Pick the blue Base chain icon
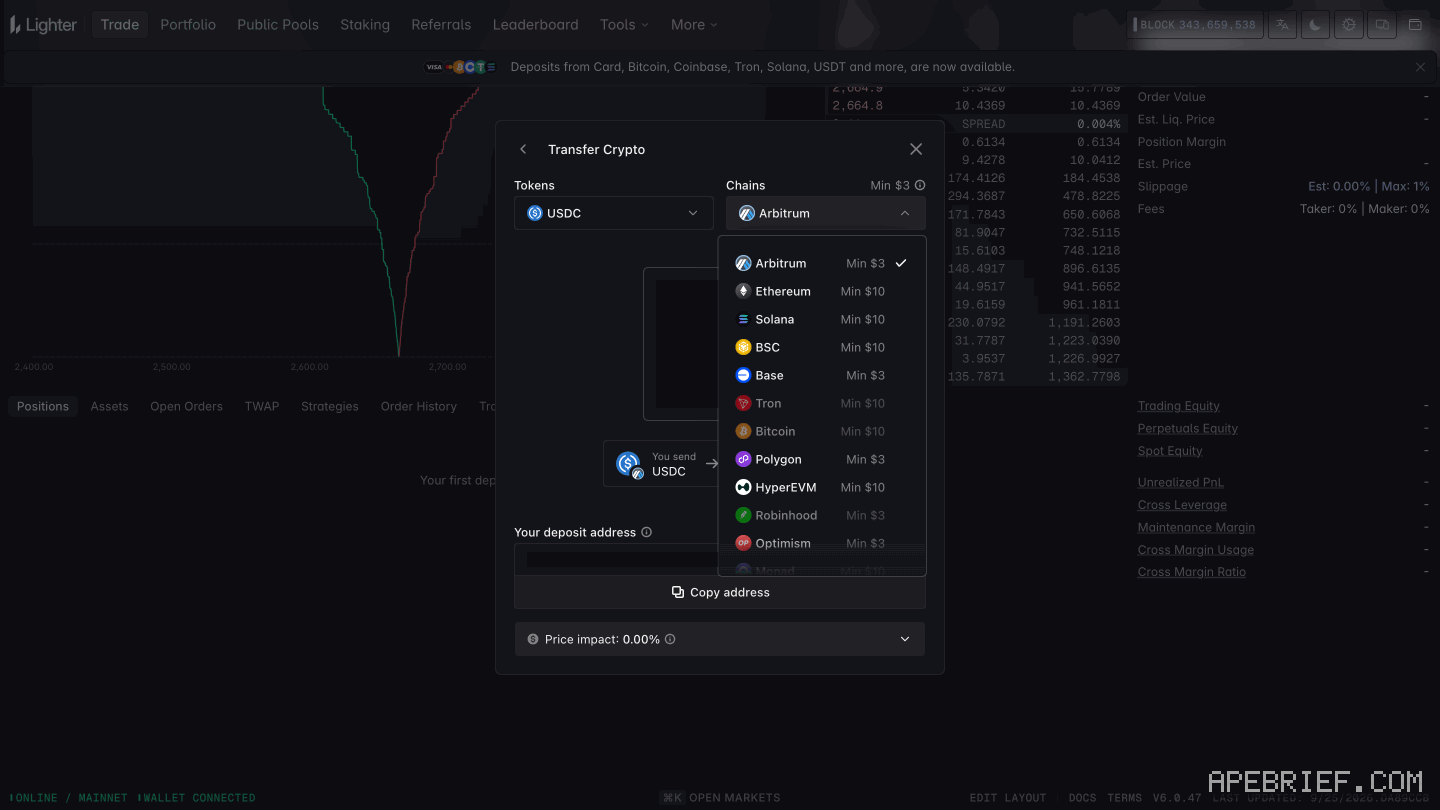The height and width of the screenshot is (810, 1440). [743, 375]
